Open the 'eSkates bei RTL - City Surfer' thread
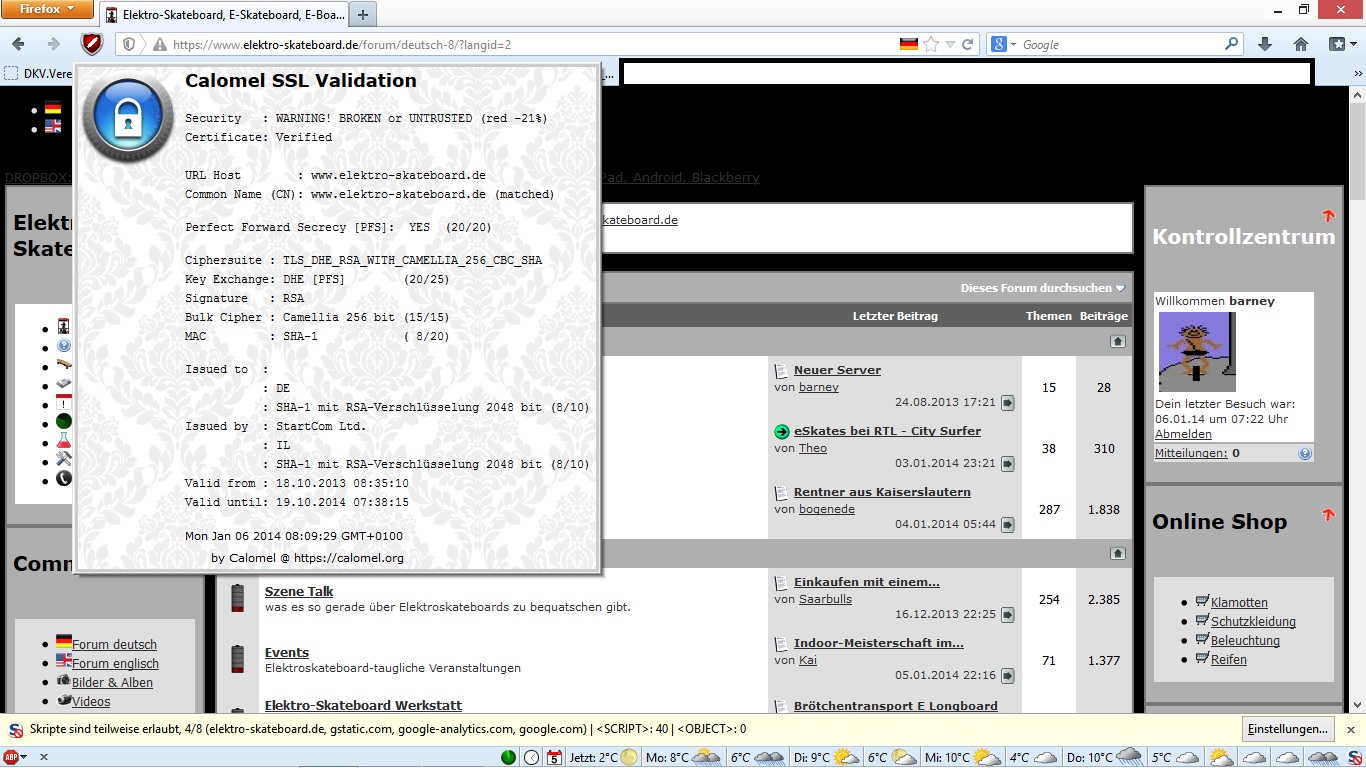Viewport: 1366px width, 768px height. [887, 431]
